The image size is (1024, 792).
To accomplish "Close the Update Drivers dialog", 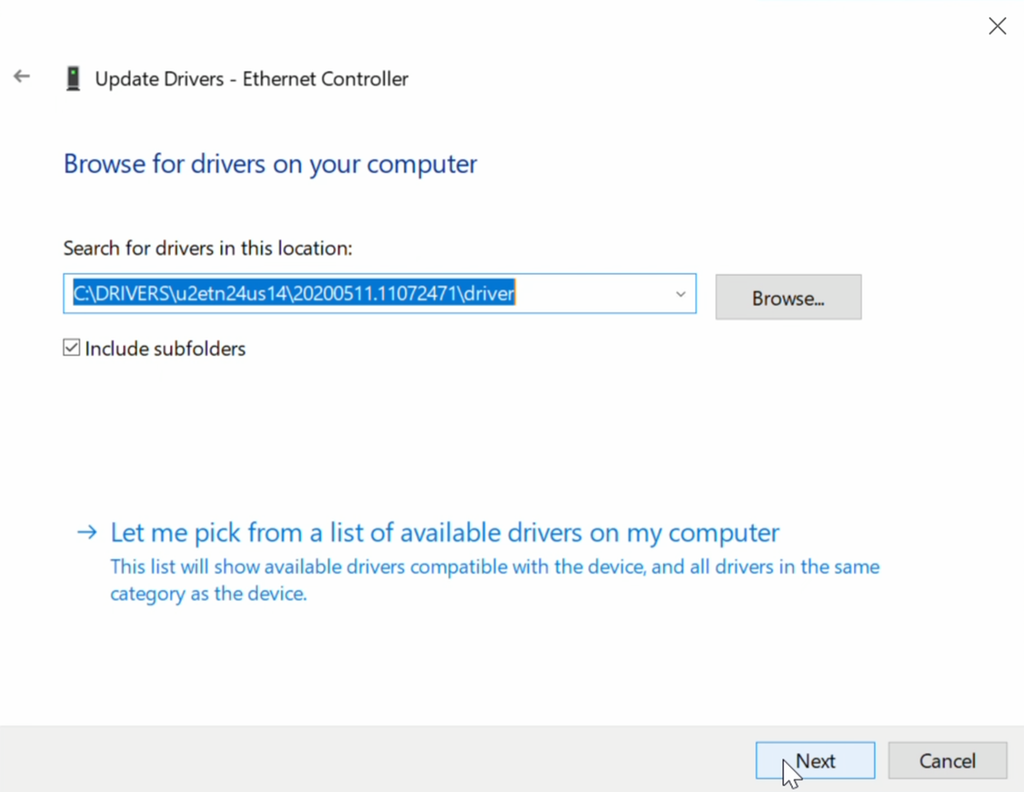I will 997,26.
